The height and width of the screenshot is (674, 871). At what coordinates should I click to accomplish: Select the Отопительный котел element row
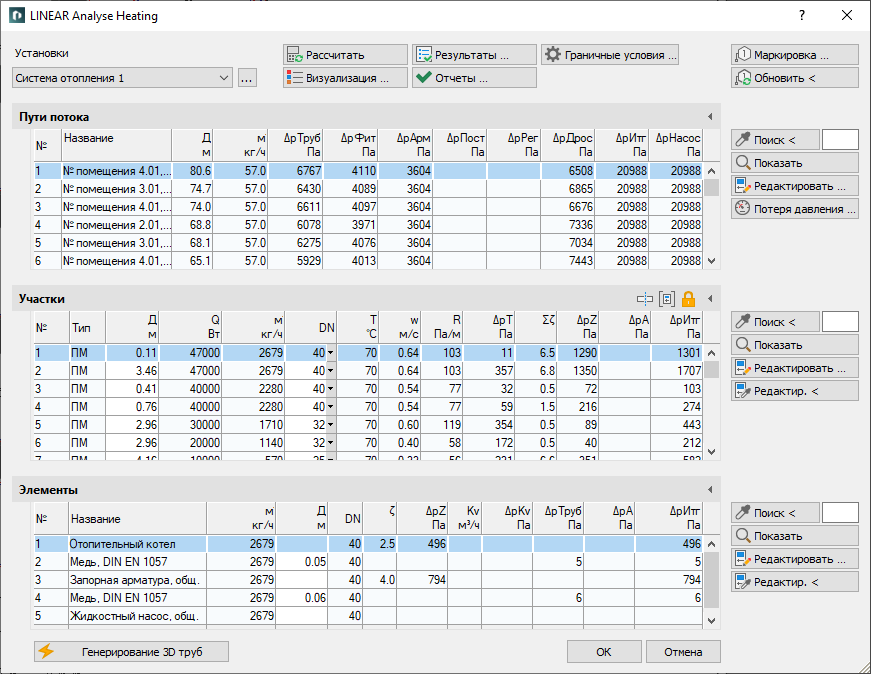[x=368, y=544]
